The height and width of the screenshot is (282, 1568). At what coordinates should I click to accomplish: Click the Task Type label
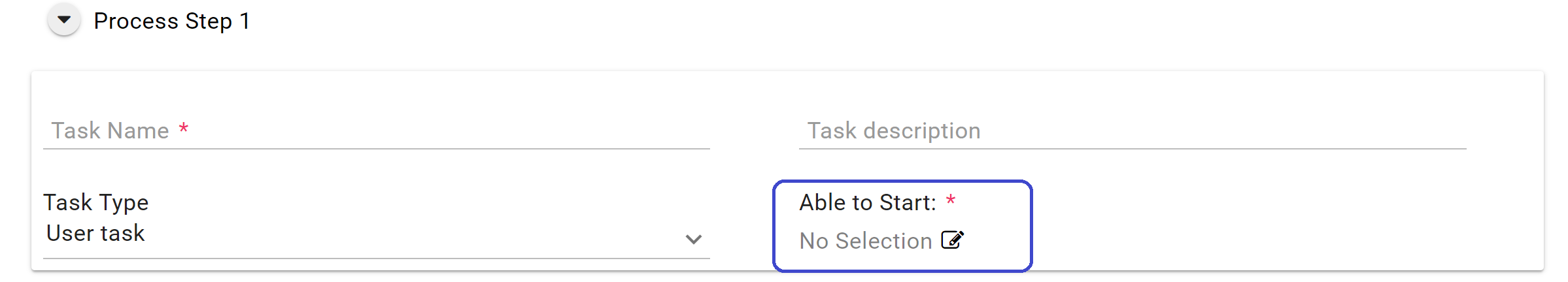(95, 202)
